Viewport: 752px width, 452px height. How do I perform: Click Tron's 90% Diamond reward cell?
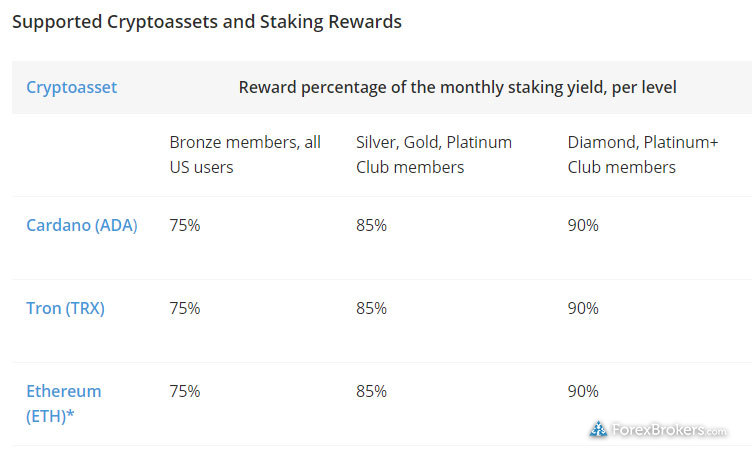coord(583,308)
